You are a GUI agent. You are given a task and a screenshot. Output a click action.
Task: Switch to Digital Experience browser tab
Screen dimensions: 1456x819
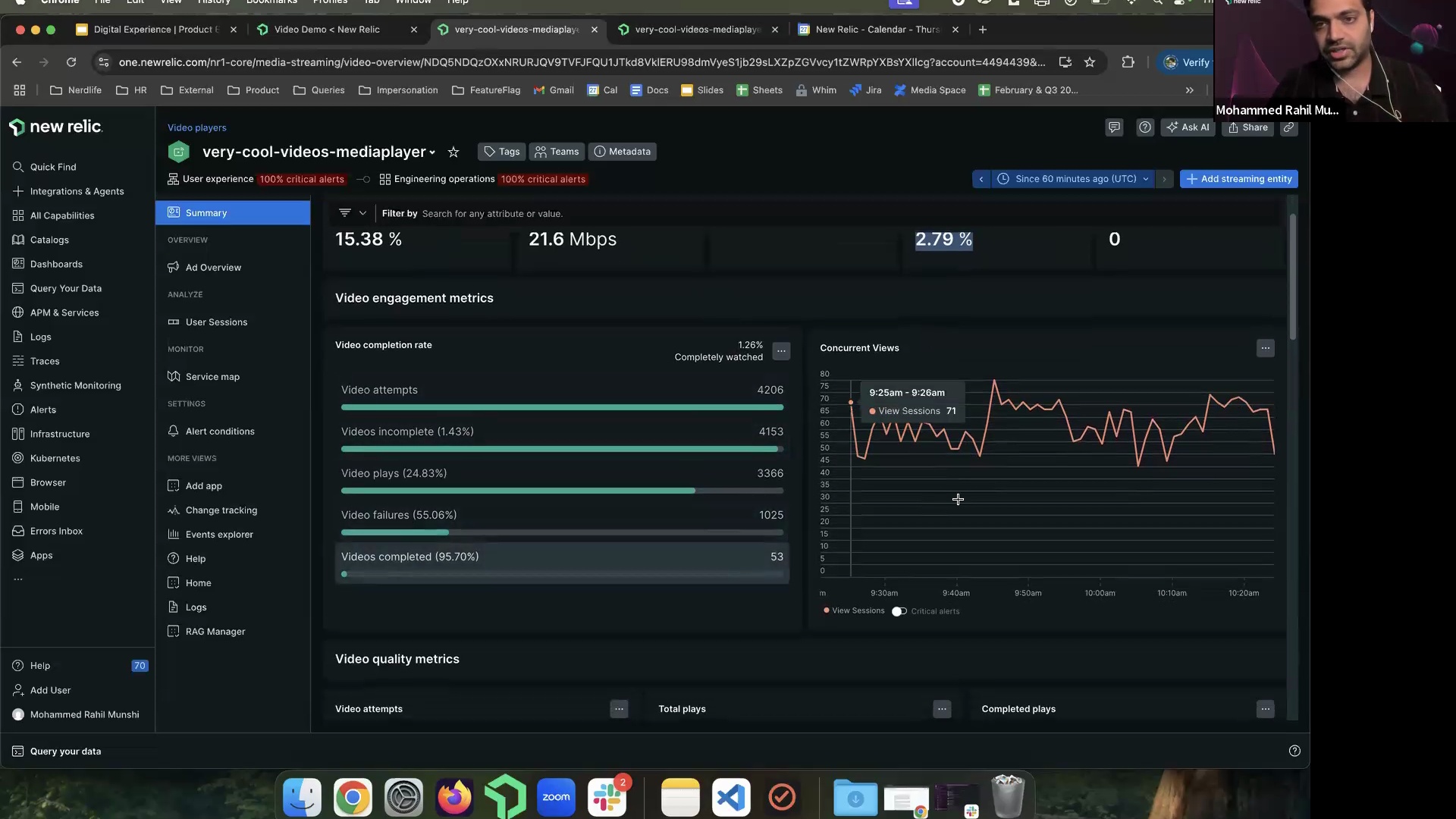pyautogui.click(x=157, y=30)
